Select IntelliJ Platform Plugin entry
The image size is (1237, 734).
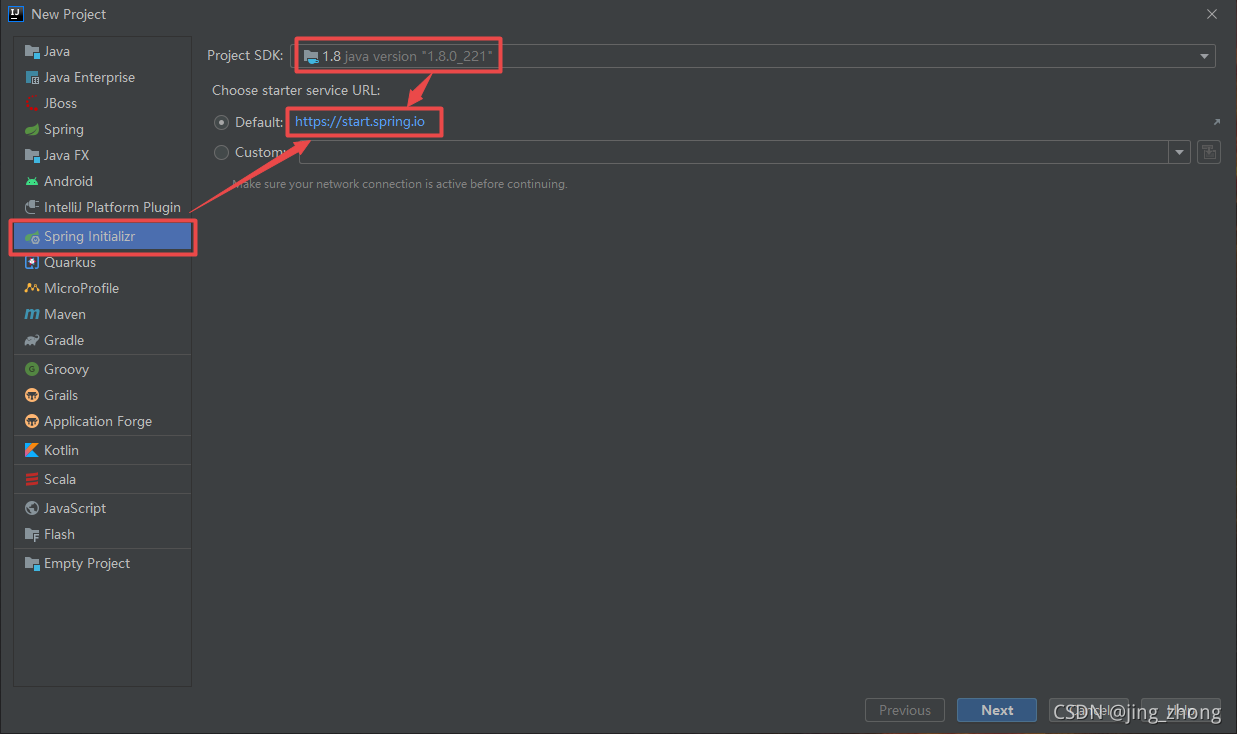tap(102, 207)
